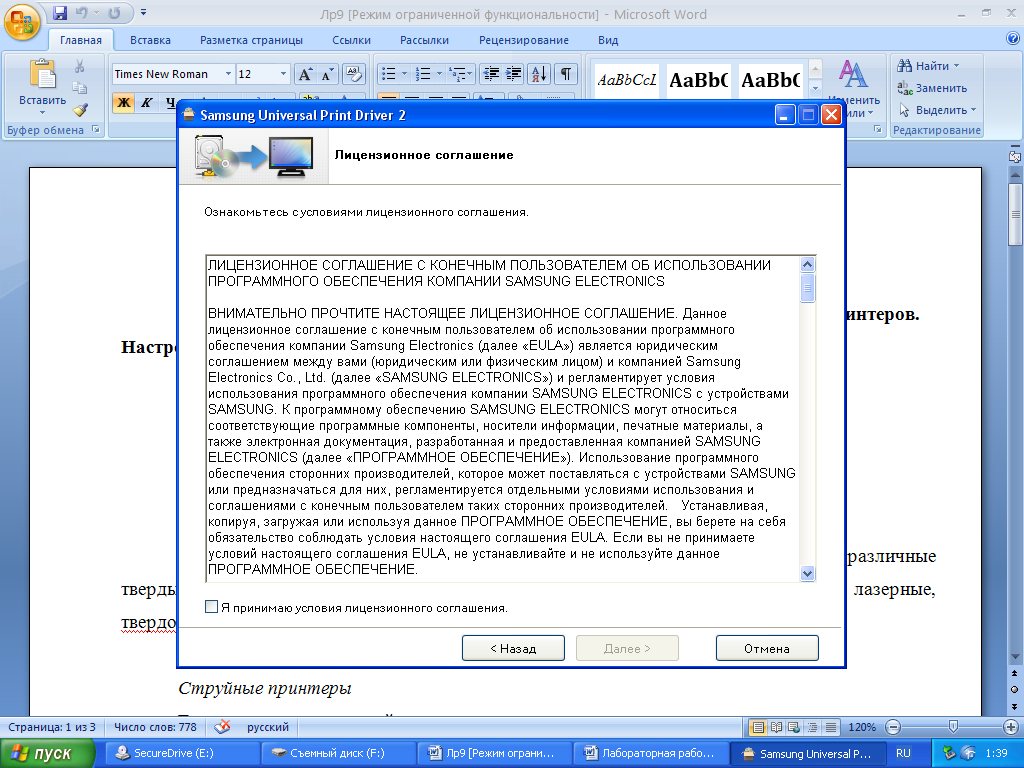Click the large Paste clipboard icon
The width and height of the screenshot is (1024, 768).
coord(42,74)
